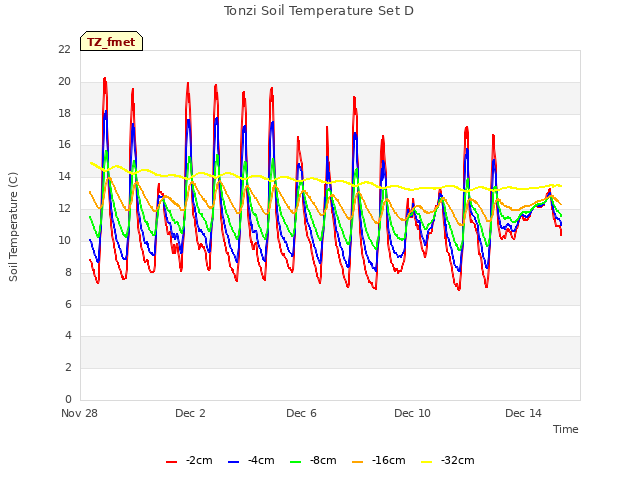Click the Time axis label
Viewport: 640px width, 480px height.
[x=566, y=429]
